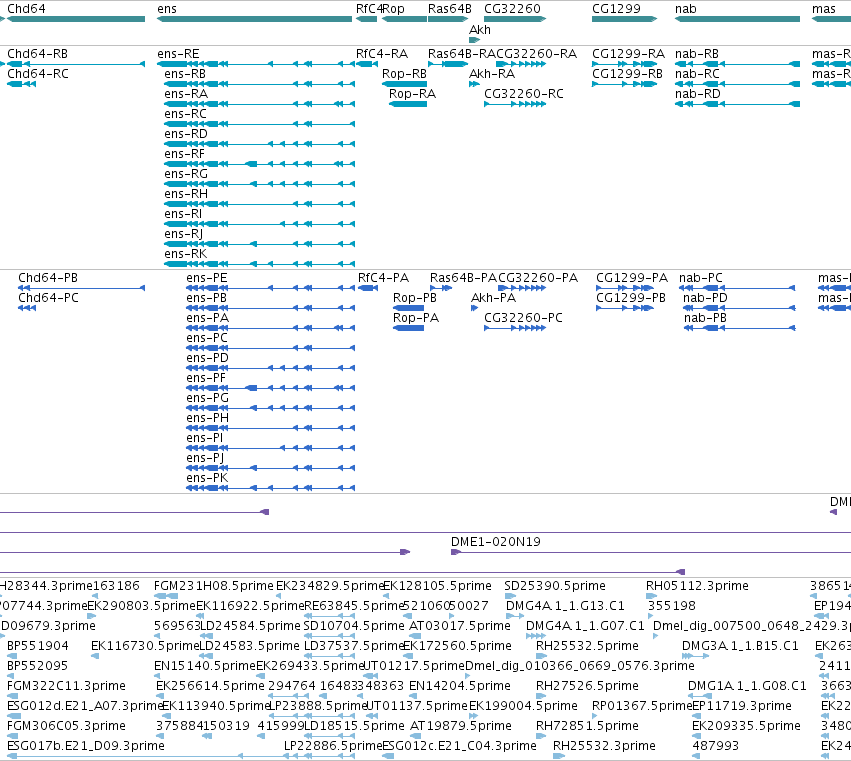Click the CG32260-PC protein label
The height and width of the screenshot is (761, 851).
pyautogui.click(x=523, y=318)
